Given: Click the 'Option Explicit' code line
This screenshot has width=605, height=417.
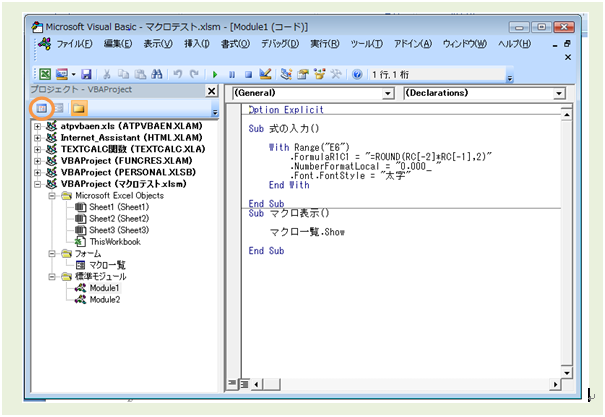Looking at the screenshot, I should 286,110.
